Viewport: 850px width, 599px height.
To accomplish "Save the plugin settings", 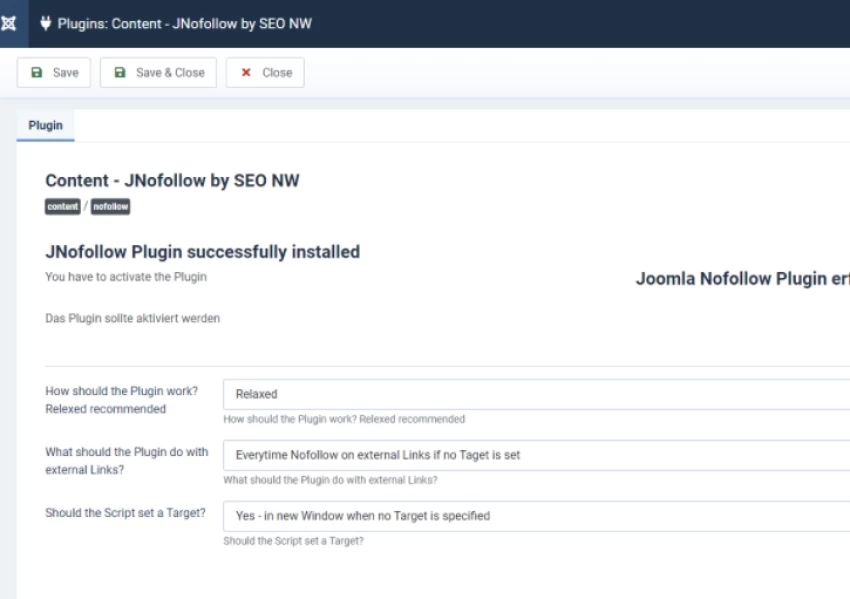I will [54, 73].
